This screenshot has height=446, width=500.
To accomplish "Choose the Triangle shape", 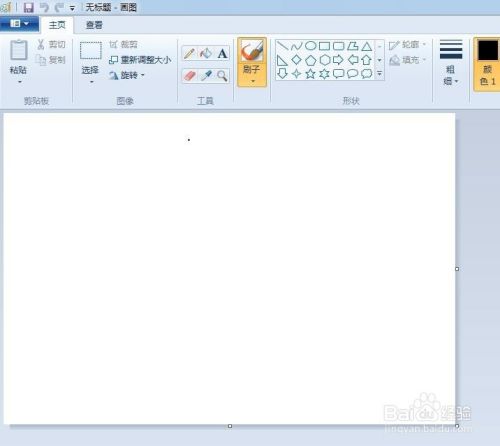I will pos(367,46).
